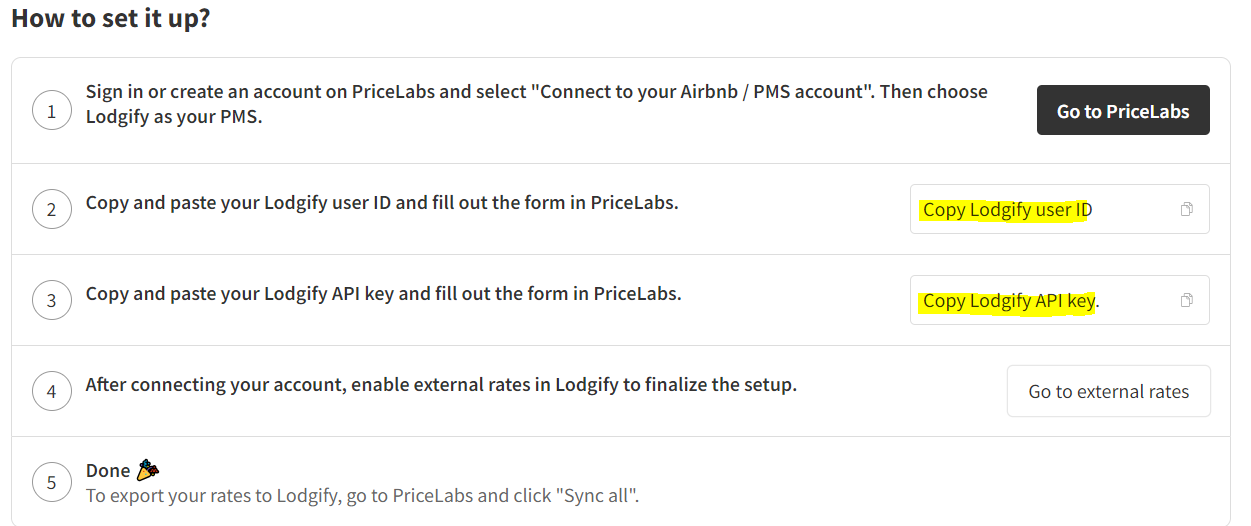This screenshot has width=1251, height=526.
Task: Click the "enable external rates in Lodgify" instruction
Action: [x=441, y=384]
